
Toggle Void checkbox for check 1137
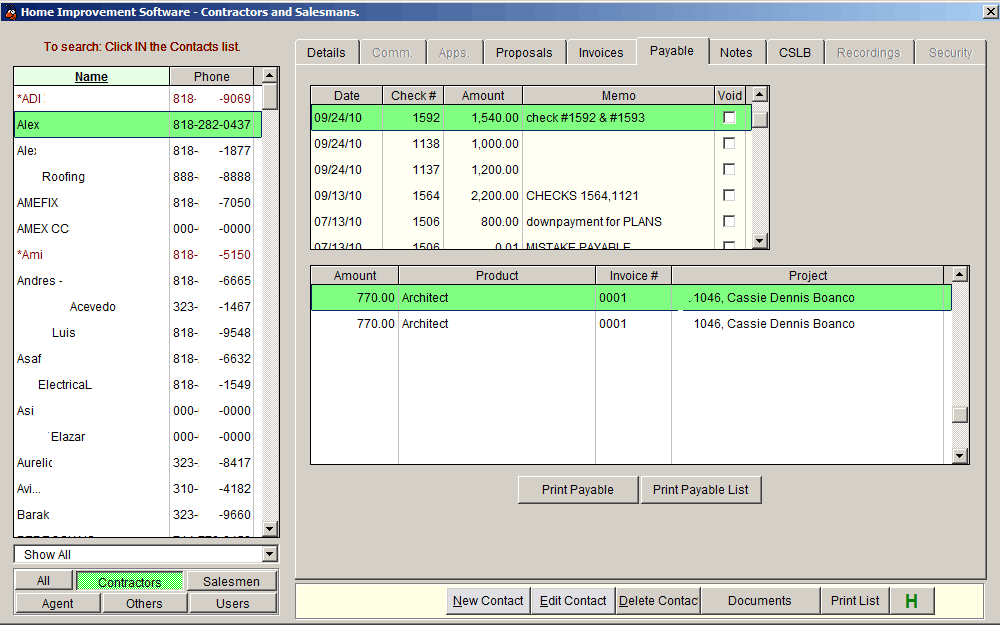(x=729, y=170)
